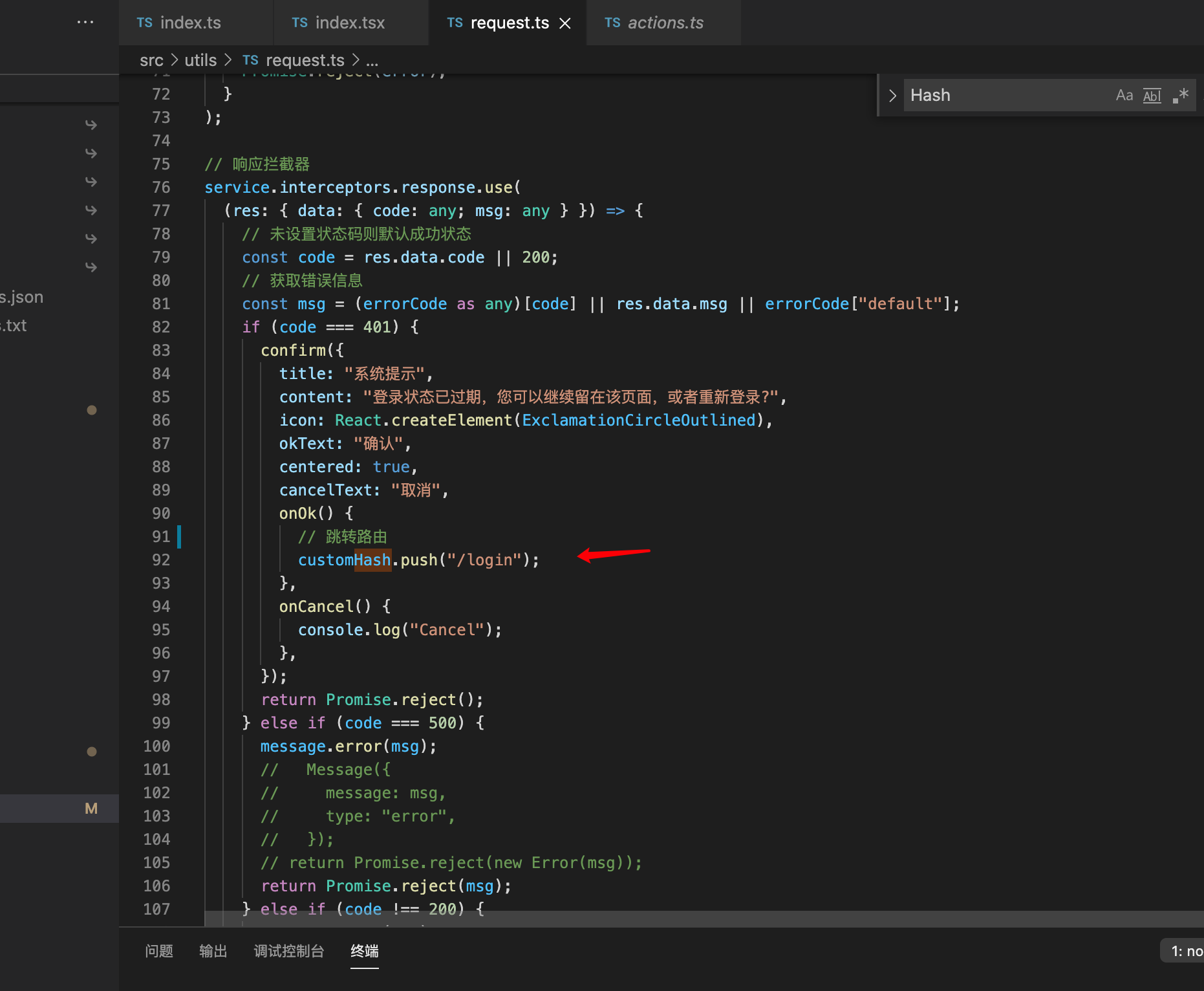Open the actions.ts editor tab
Screen dimensions: 1204x991
point(664,23)
